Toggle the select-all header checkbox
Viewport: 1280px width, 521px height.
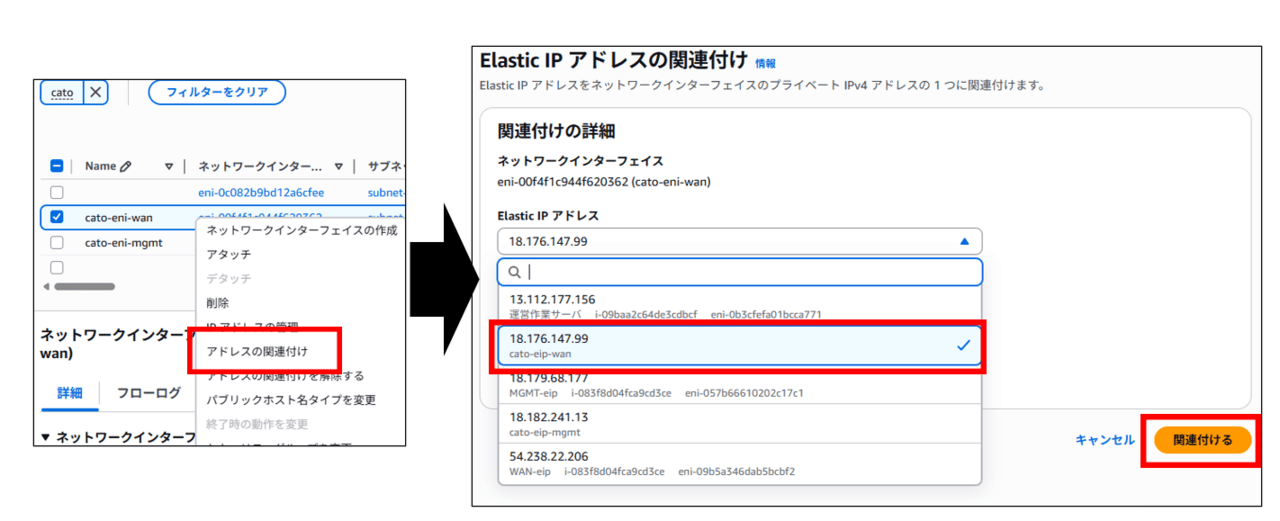click(x=57, y=167)
